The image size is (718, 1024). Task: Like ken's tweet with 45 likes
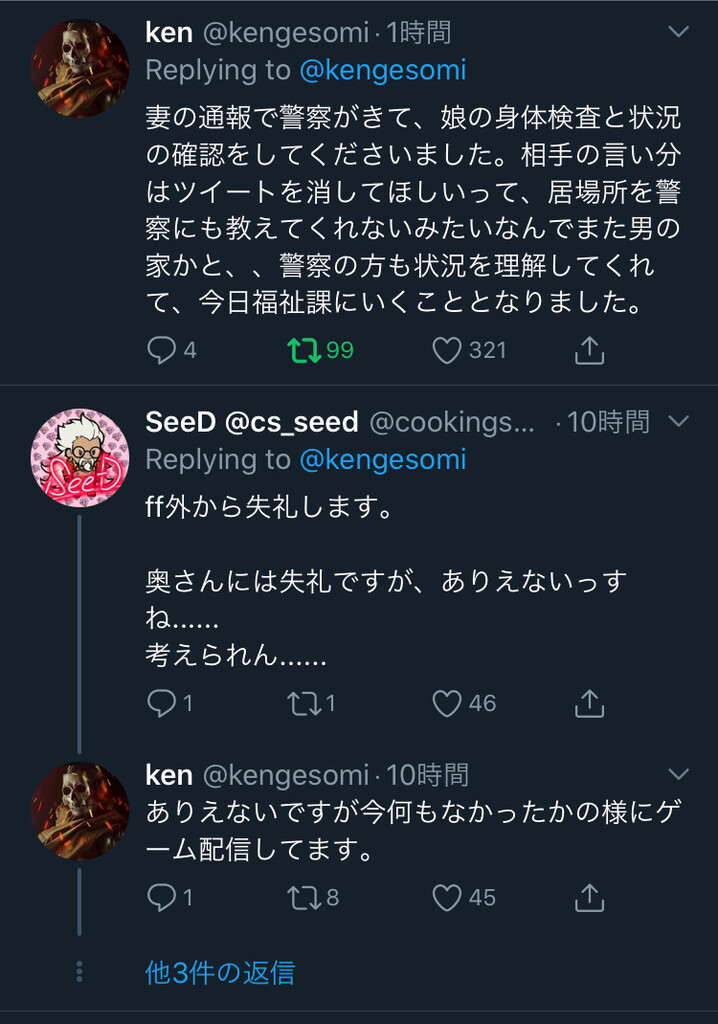tap(447, 897)
